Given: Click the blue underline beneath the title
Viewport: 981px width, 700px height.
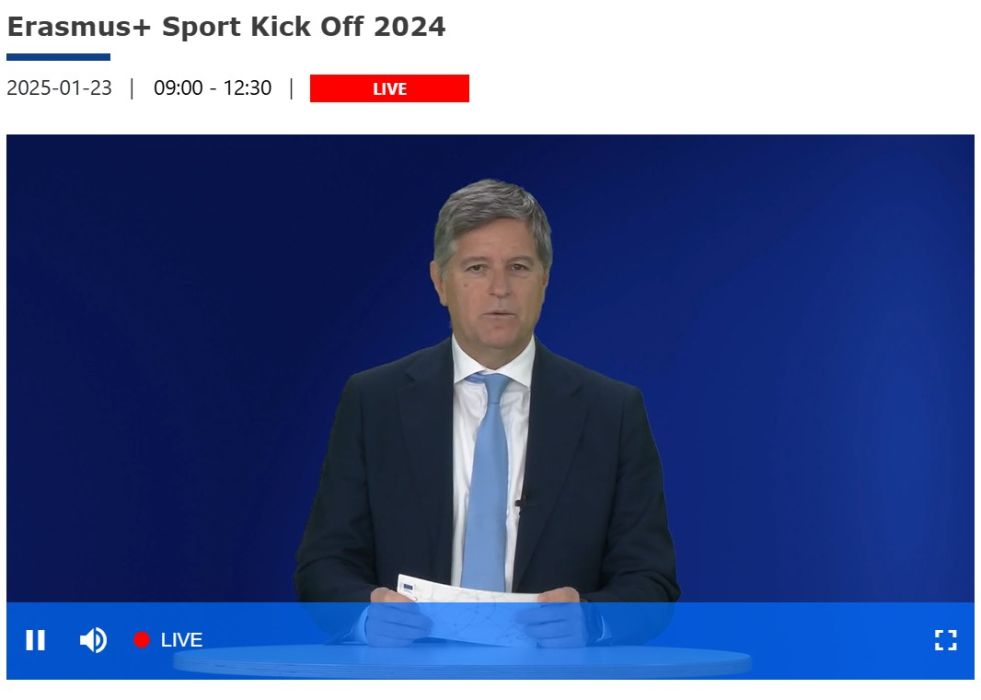Looking at the screenshot, I should click(58, 57).
